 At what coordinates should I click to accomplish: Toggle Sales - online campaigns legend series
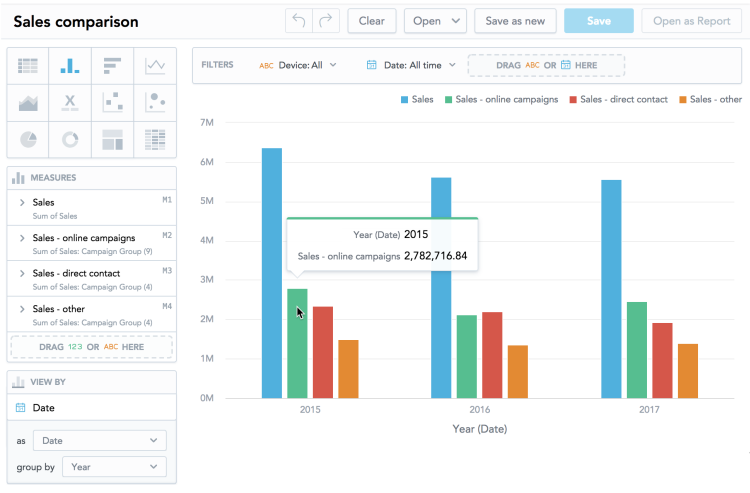(x=507, y=100)
